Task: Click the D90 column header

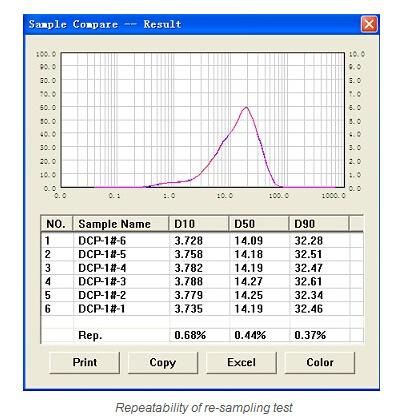Action: 319,224
